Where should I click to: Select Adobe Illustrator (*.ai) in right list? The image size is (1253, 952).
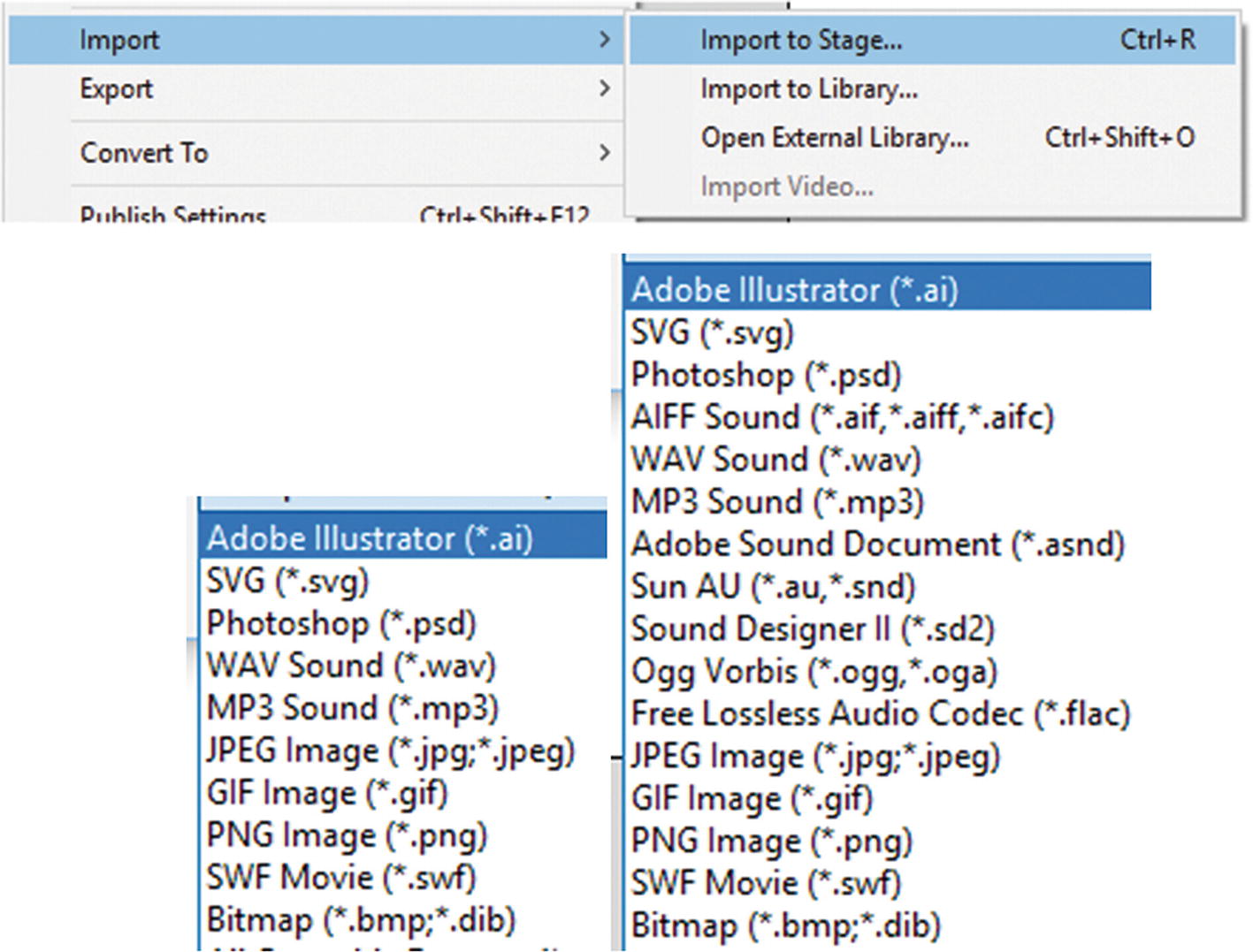tap(888, 289)
